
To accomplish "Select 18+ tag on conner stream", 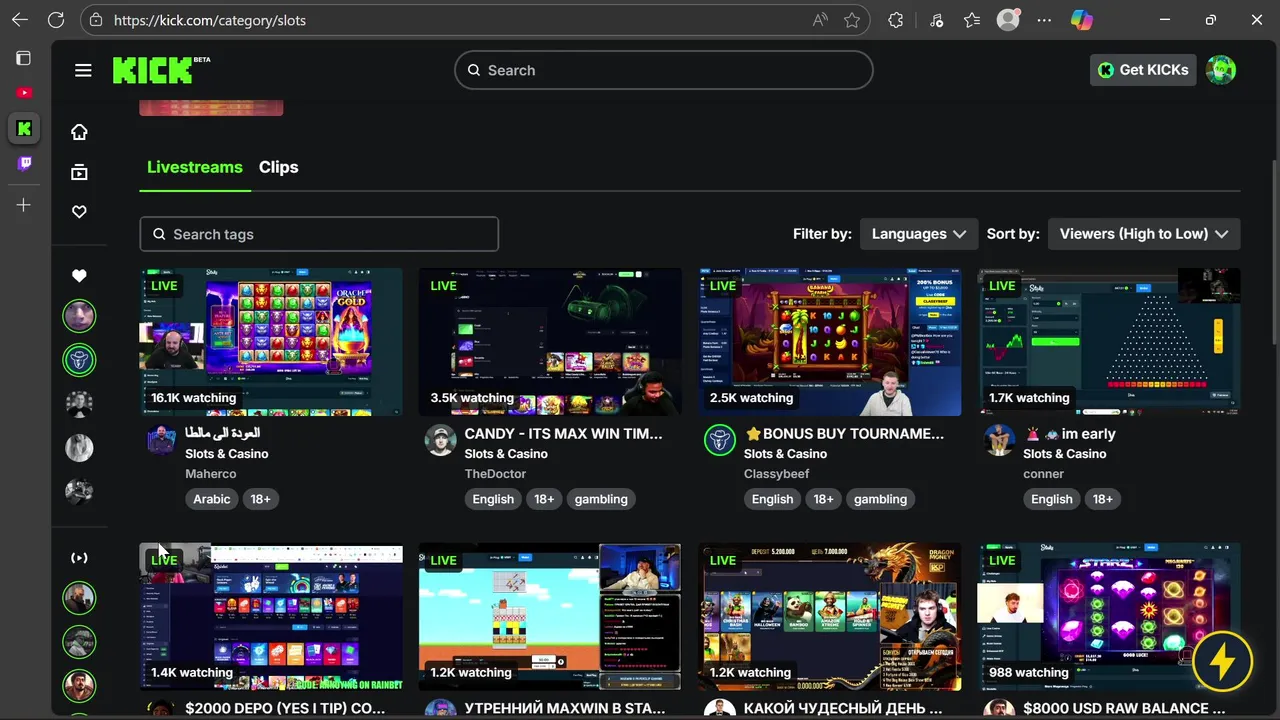I will click(1103, 499).
